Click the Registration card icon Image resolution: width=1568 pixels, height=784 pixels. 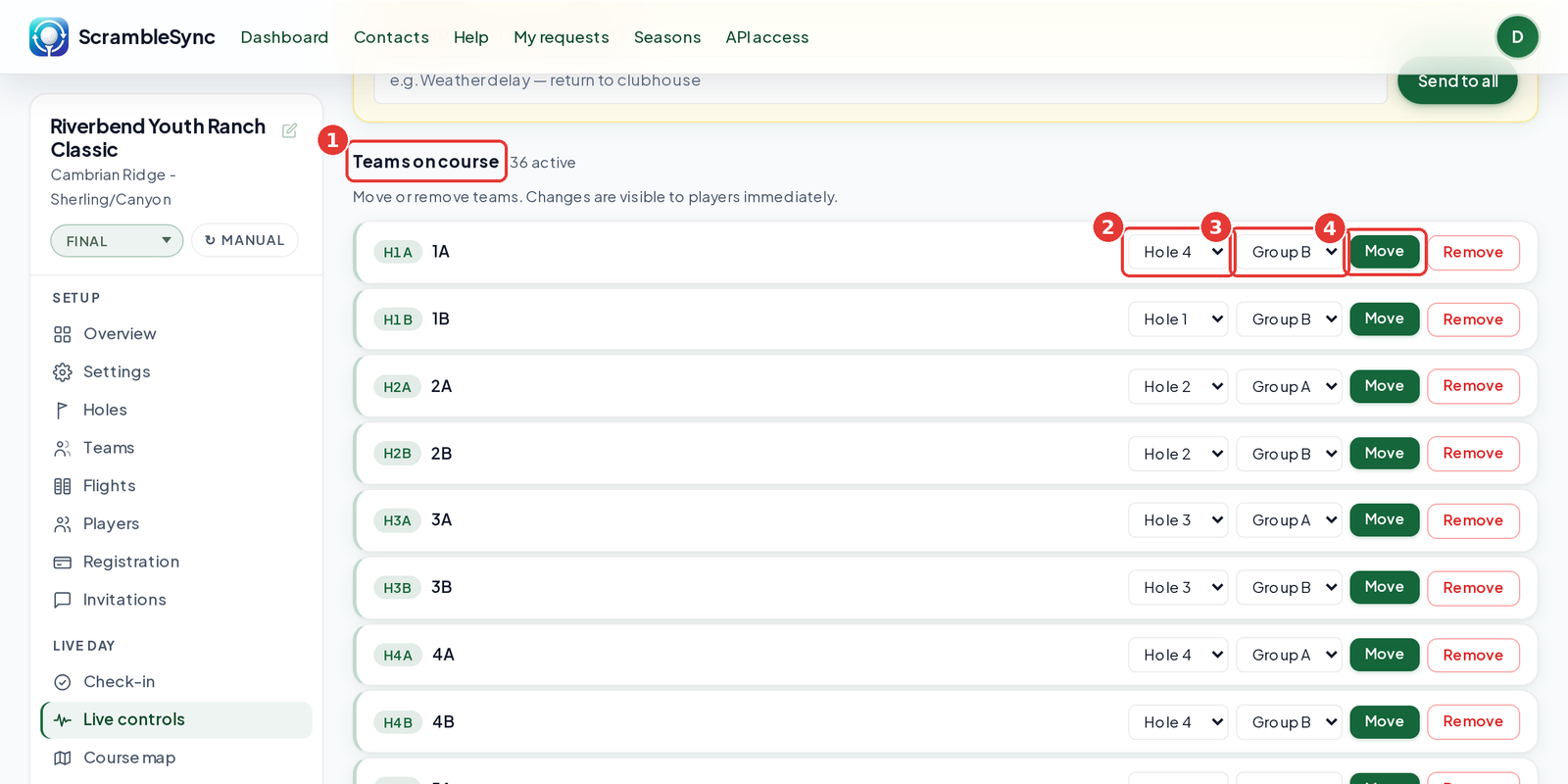tap(63, 563)
